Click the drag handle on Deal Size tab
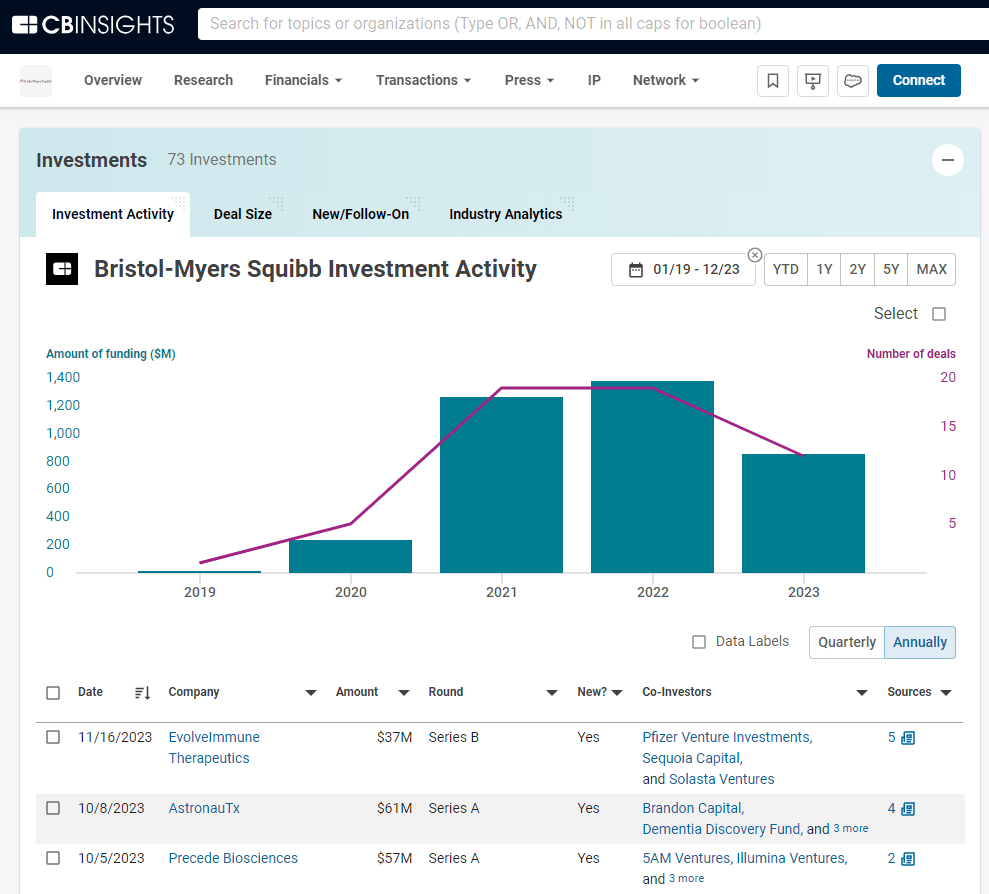This screenshot has width=989, height=894. click(x=276, y=203)
